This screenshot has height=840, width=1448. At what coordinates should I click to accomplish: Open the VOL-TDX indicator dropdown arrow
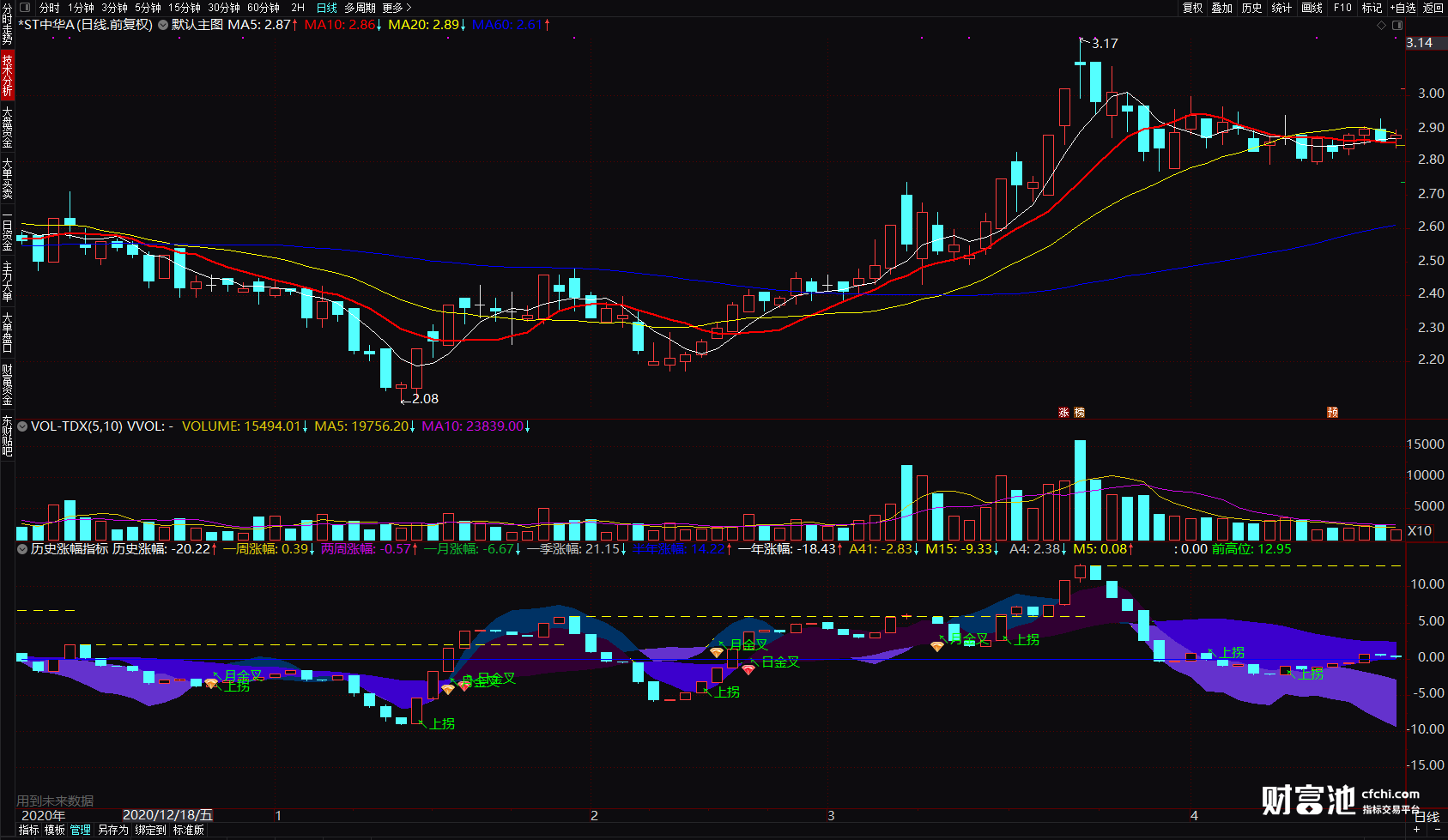click(22, 426)
